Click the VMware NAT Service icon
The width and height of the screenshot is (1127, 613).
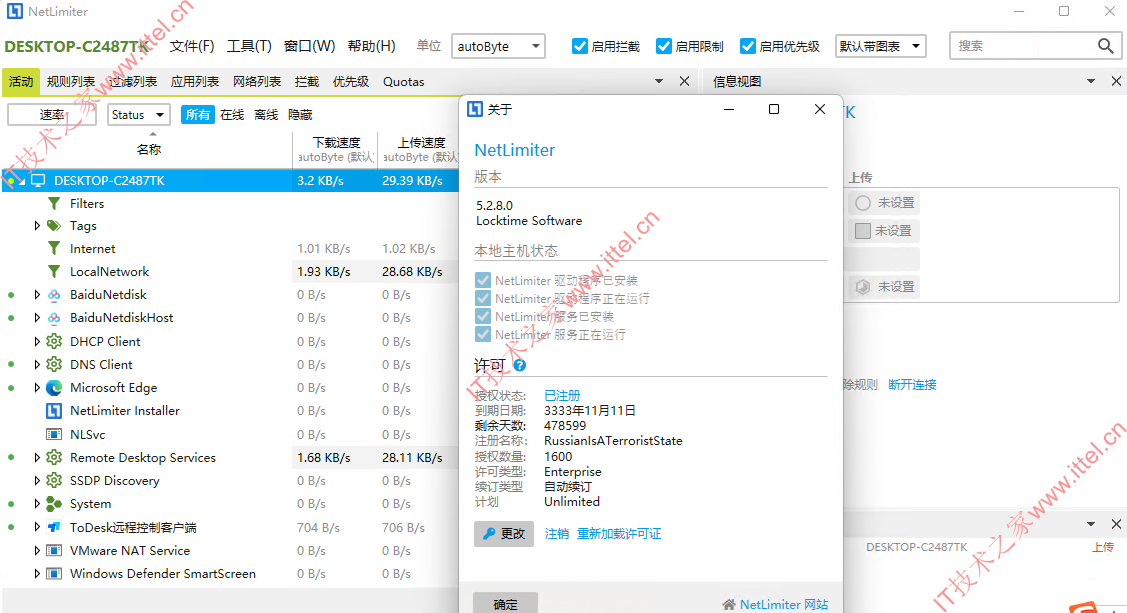52,550
